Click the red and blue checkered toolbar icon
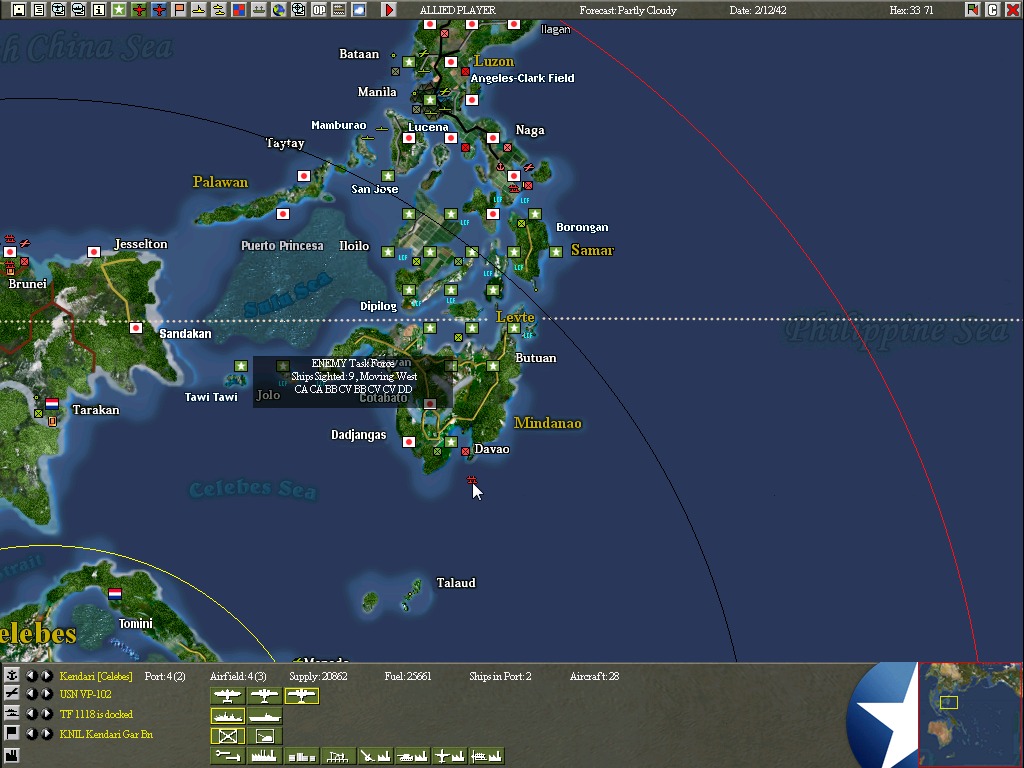Viewport: 1024px width, 768px height. point(238,10)
